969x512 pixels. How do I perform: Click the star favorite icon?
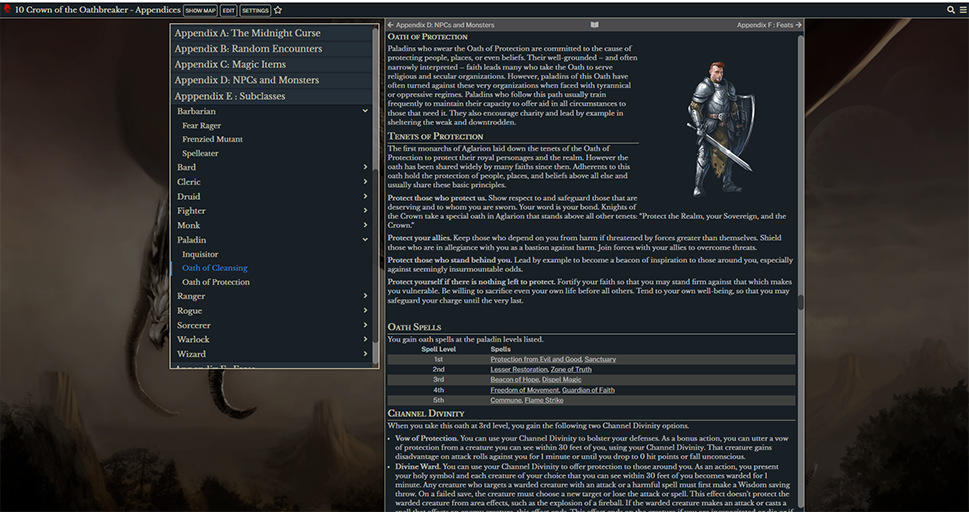click(x=278, y=10)
